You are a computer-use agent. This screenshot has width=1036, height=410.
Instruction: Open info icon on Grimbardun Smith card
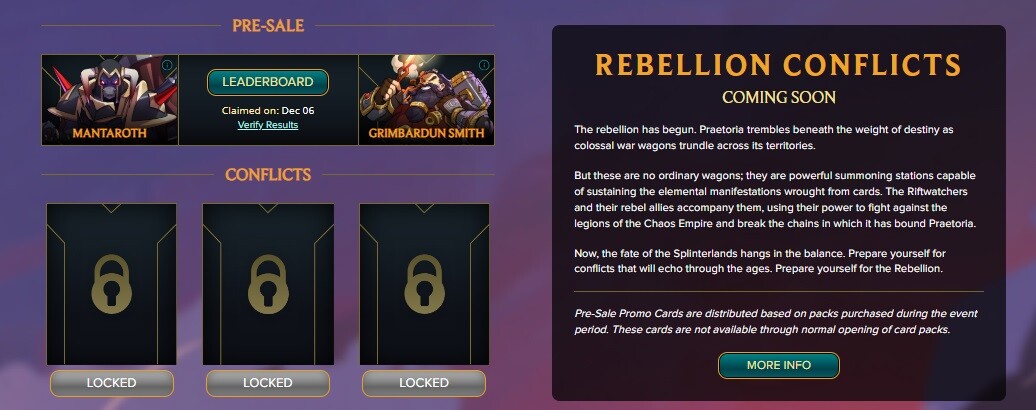[x=484, y=65]
